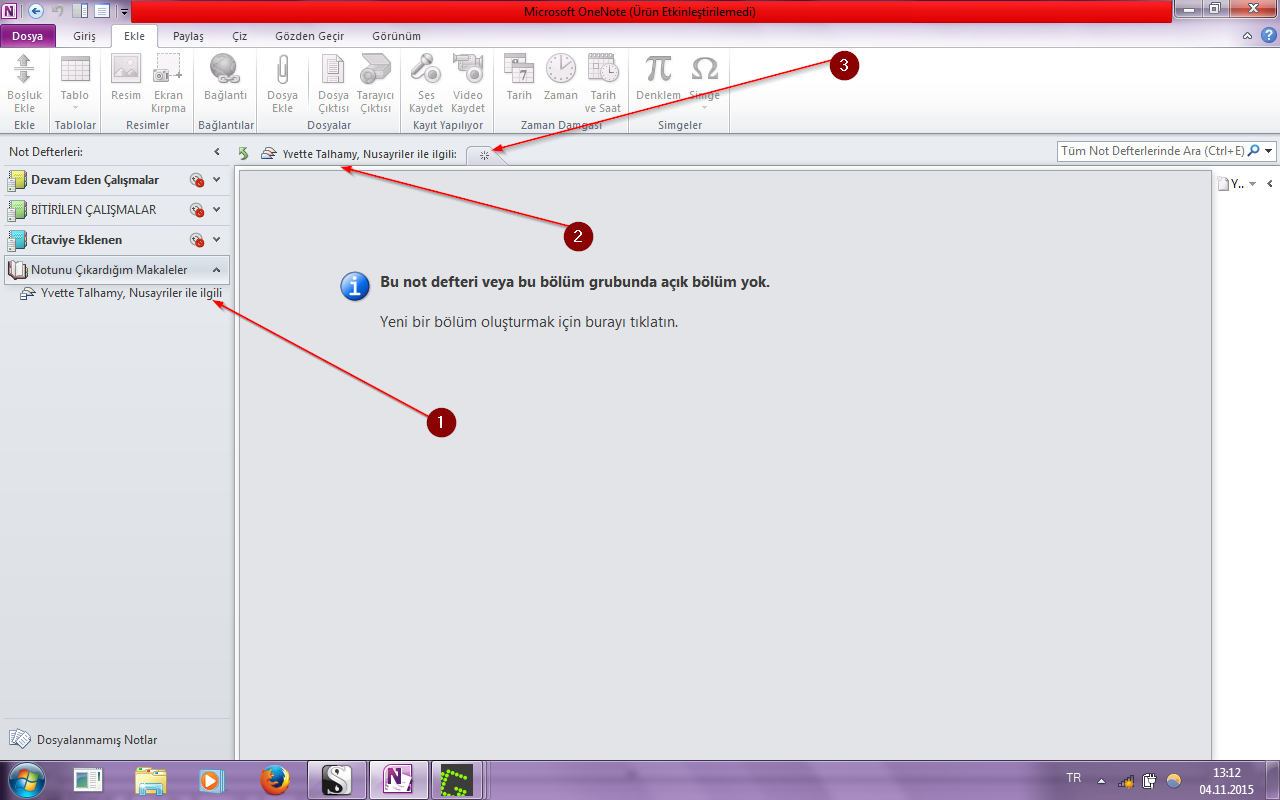Open the Dosya tab

point(28,36)
